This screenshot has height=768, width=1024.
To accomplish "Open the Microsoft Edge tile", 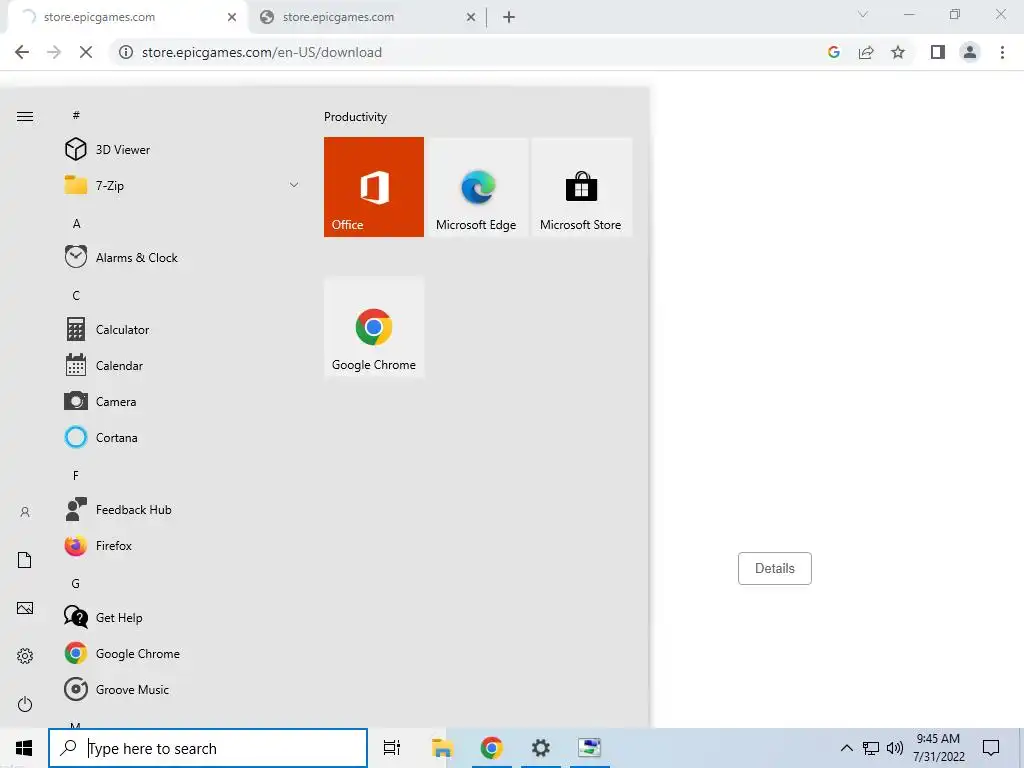I will (477, 187).
